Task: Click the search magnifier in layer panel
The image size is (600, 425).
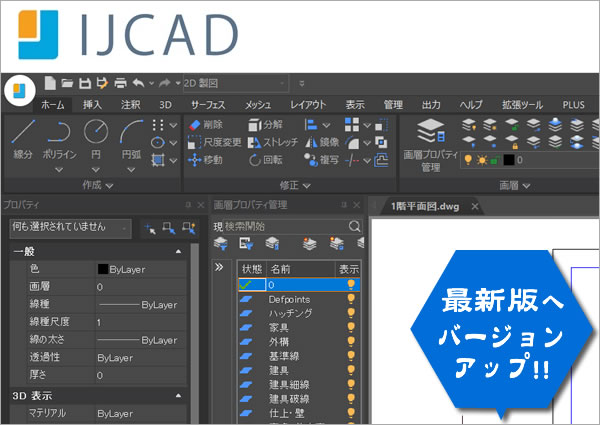Action: (x=355, y=226)
